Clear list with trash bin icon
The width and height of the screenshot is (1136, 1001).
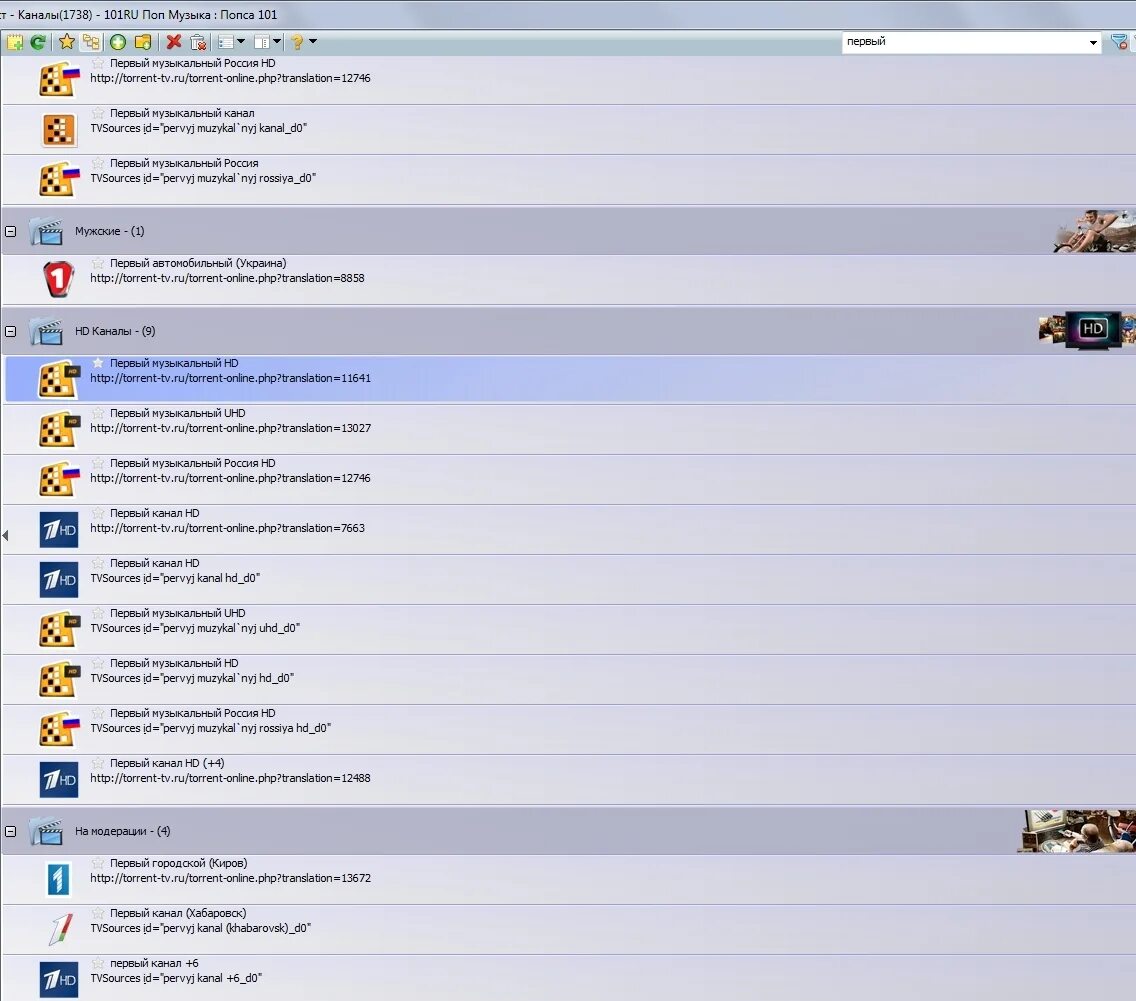click(198, 42)
